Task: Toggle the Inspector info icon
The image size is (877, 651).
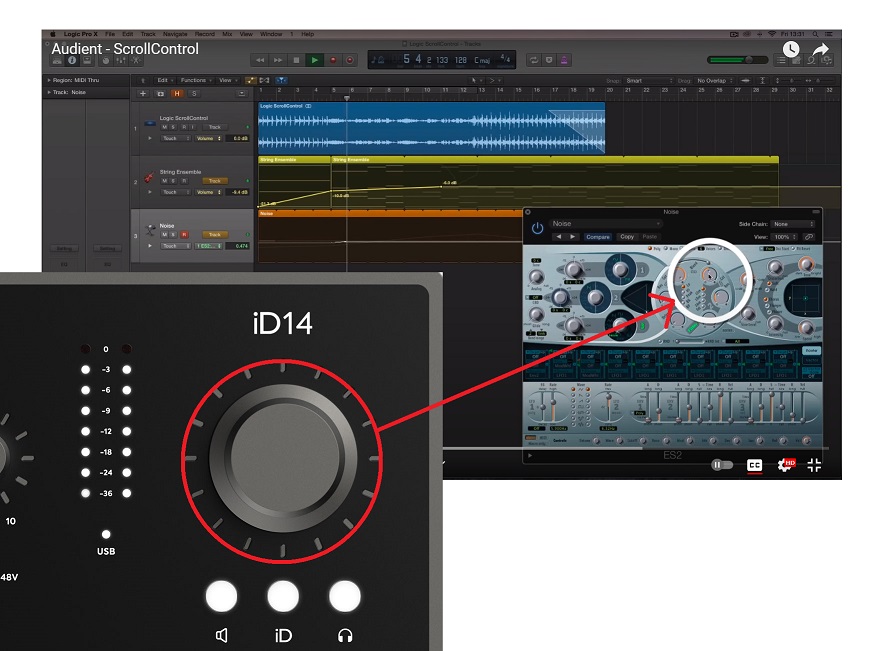Action: (72, 60)
